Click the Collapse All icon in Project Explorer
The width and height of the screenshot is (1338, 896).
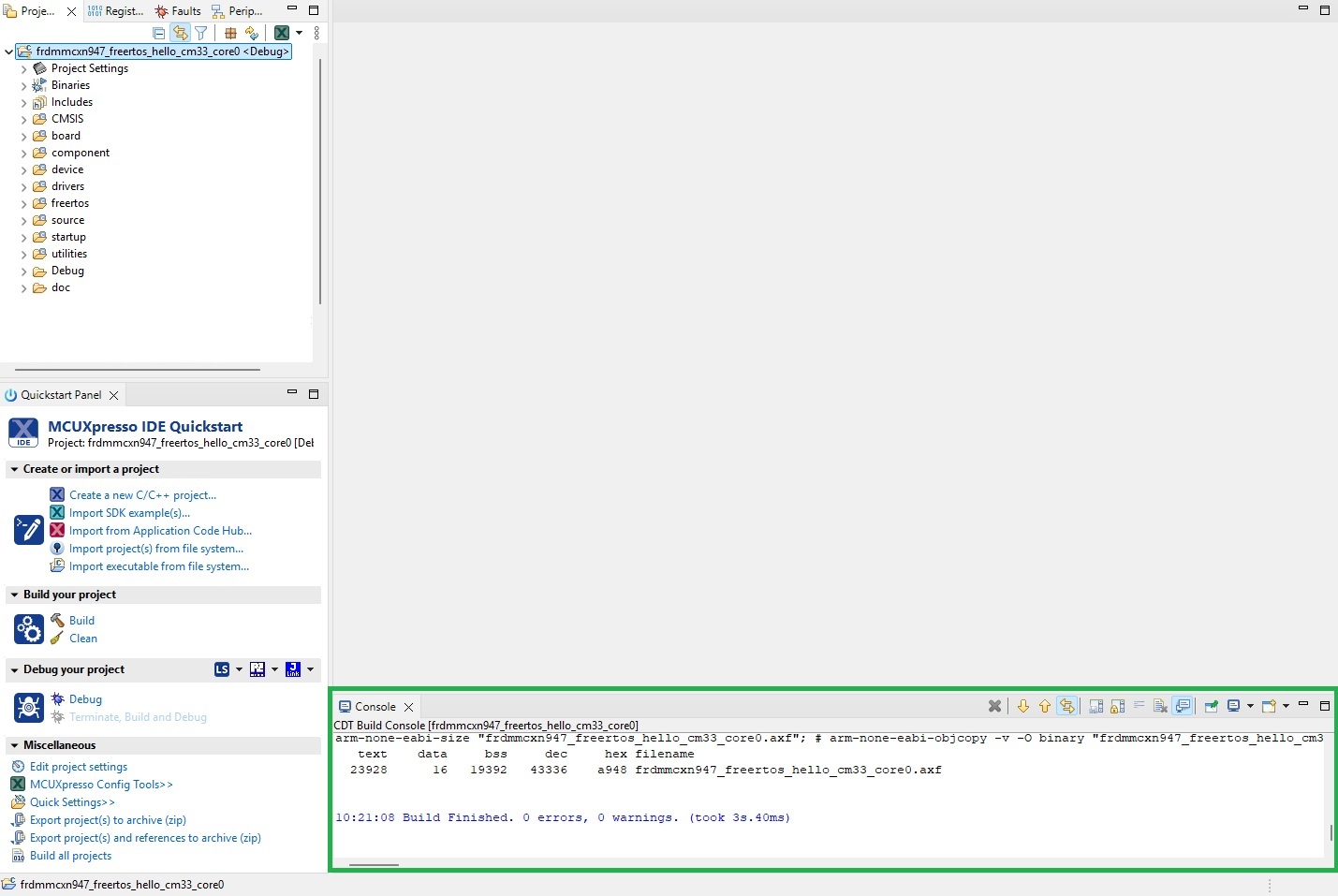(x=158, y=32)
